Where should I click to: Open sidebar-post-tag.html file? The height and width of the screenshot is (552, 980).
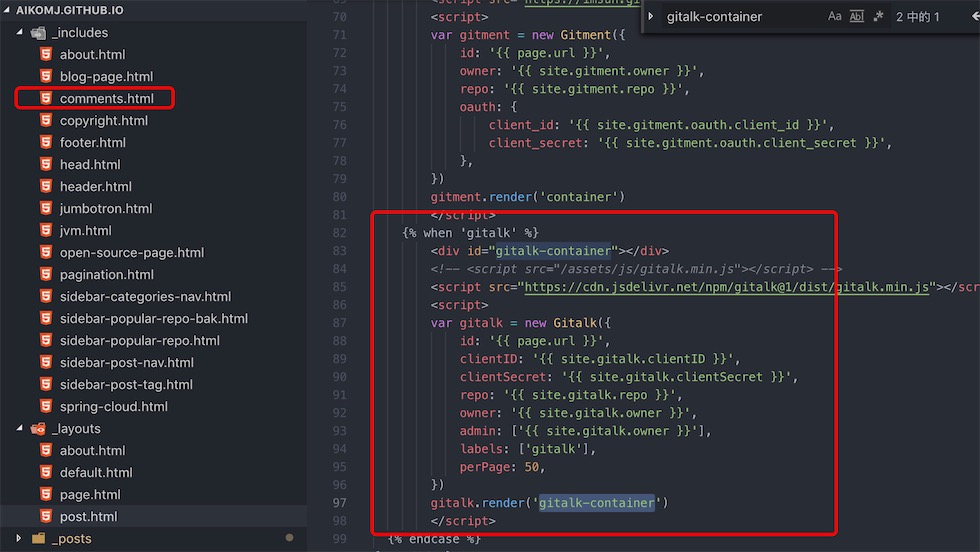(x=126, y=384)
